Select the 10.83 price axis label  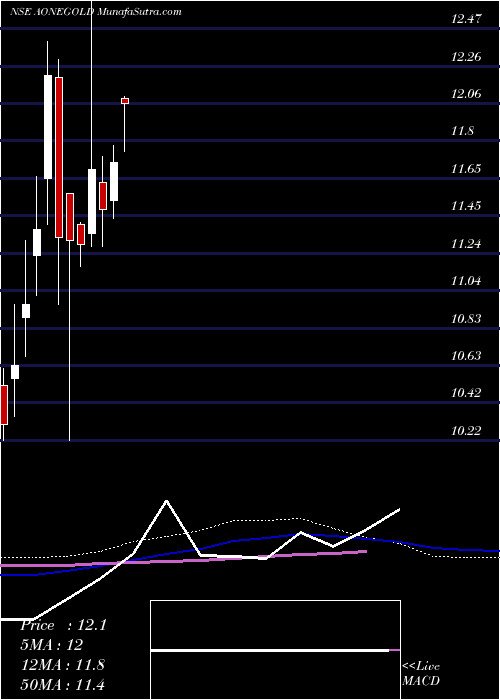pyautogui.click(x=467, y=318)
